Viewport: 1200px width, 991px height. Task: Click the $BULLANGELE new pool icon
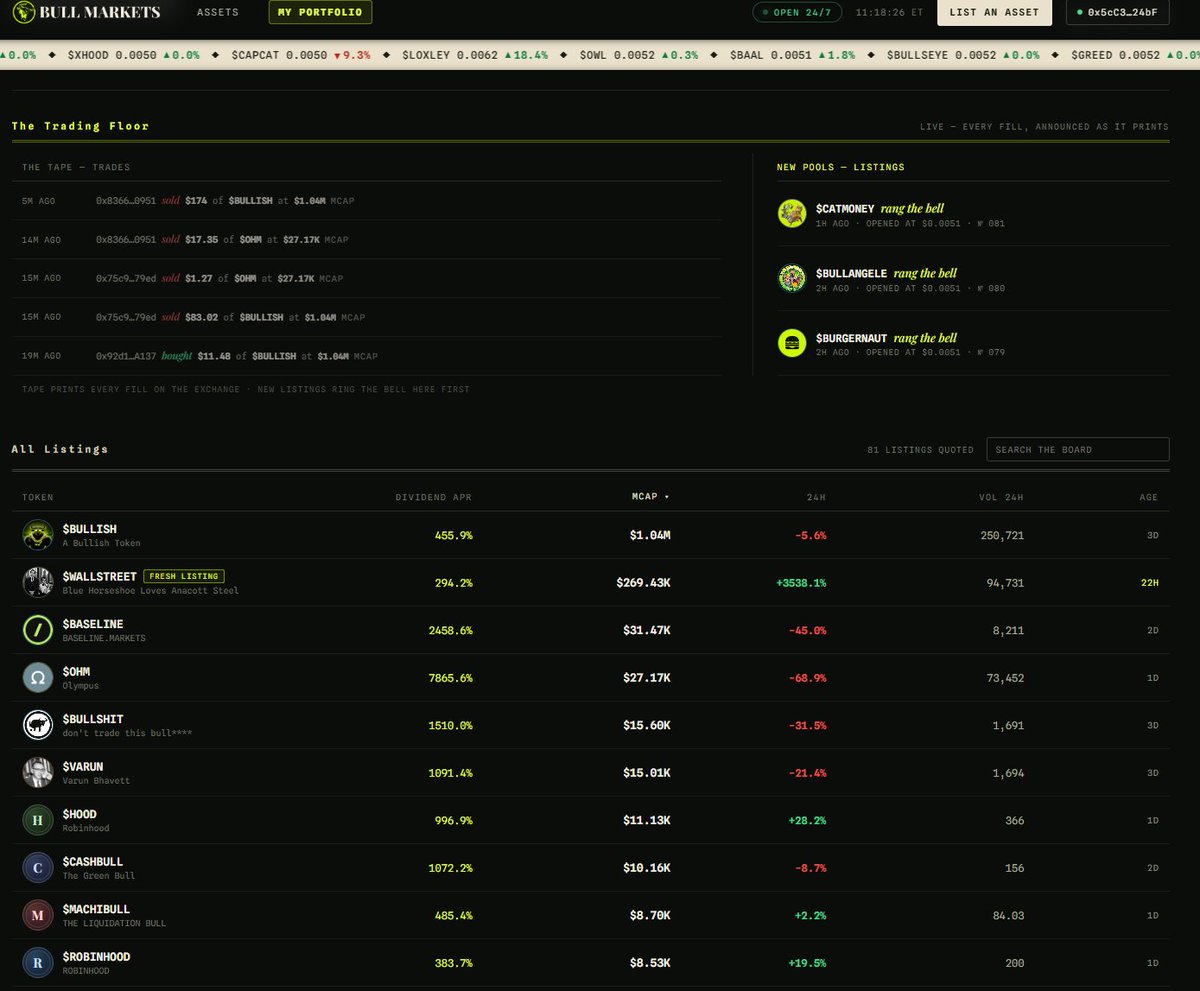(x=792, y=279)
